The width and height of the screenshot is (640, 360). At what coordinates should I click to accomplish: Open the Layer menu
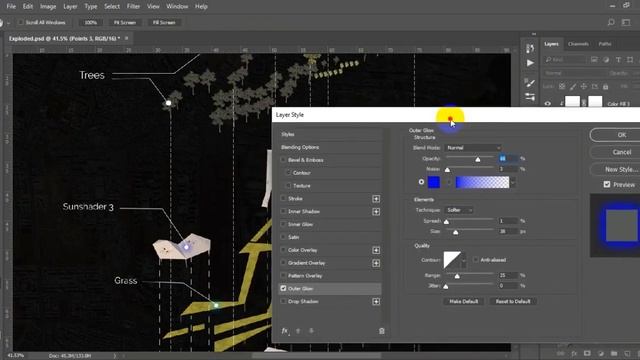(70, 7)
